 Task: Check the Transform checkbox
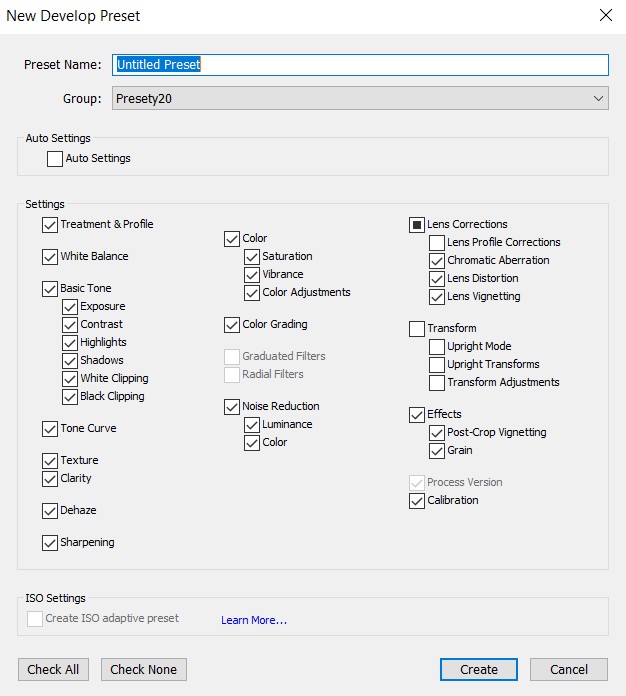[x=416, y=328]
